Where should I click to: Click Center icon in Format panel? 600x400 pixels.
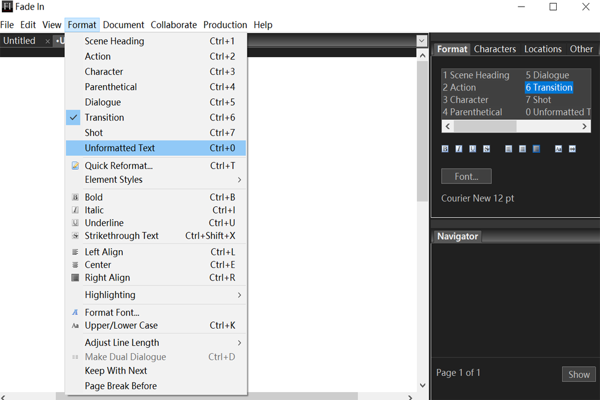coord(522,149)
